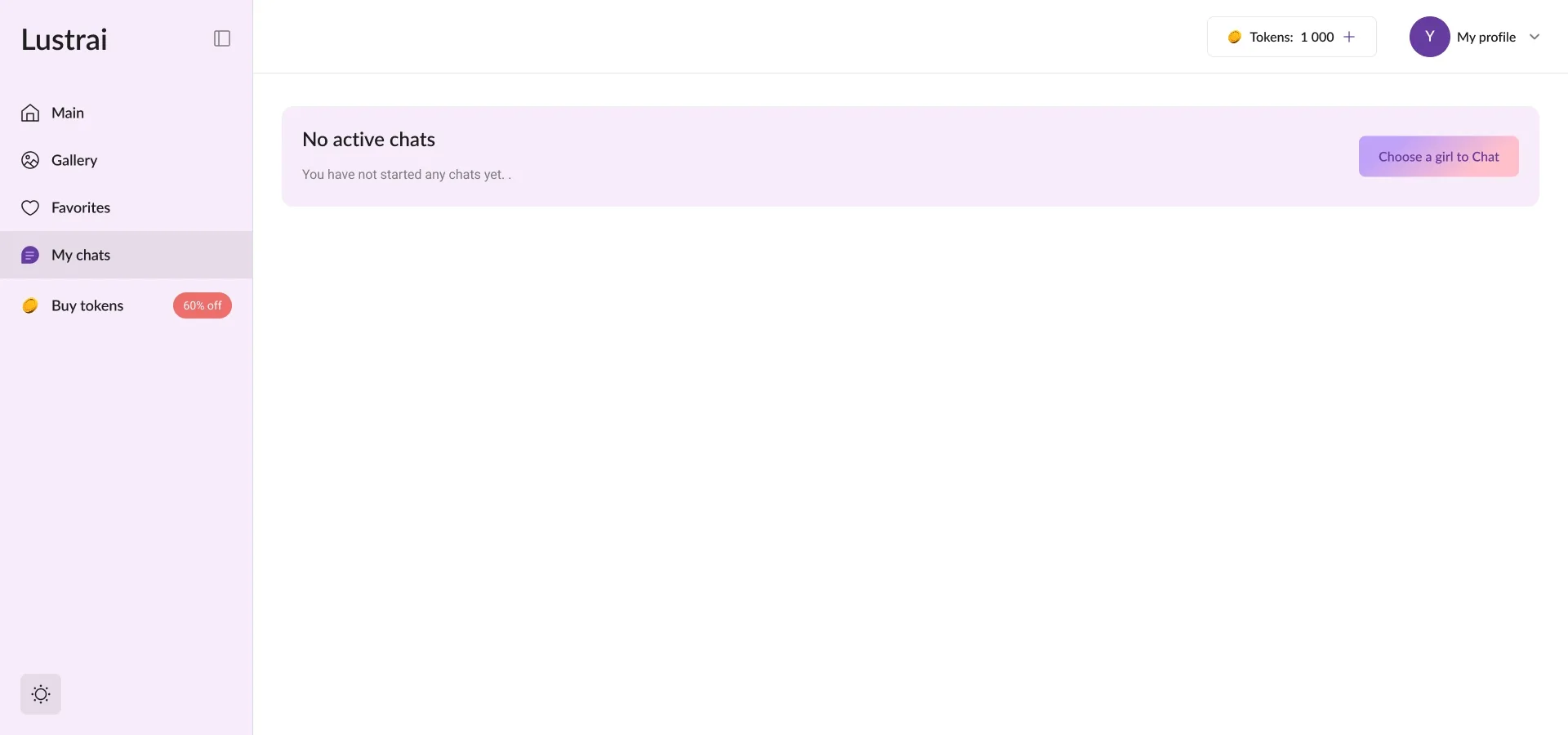Click the gold coin icon beside Buy tokens
Screen dimensions: 1568x735
click(x=30, y=305)
